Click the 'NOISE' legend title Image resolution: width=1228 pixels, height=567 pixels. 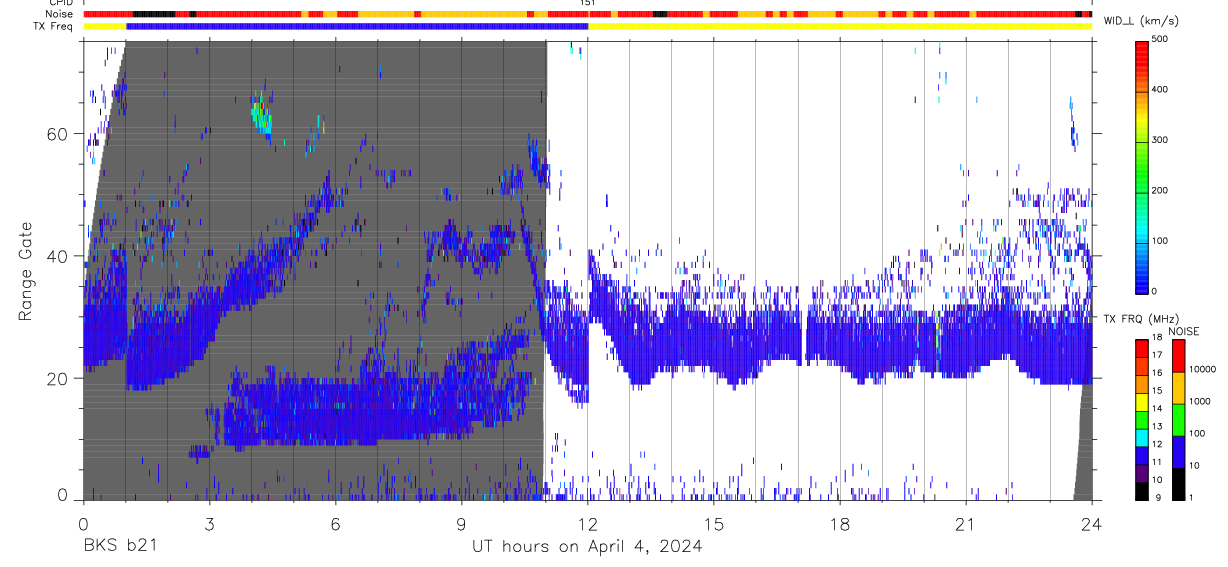click(x=1185, y=331)
